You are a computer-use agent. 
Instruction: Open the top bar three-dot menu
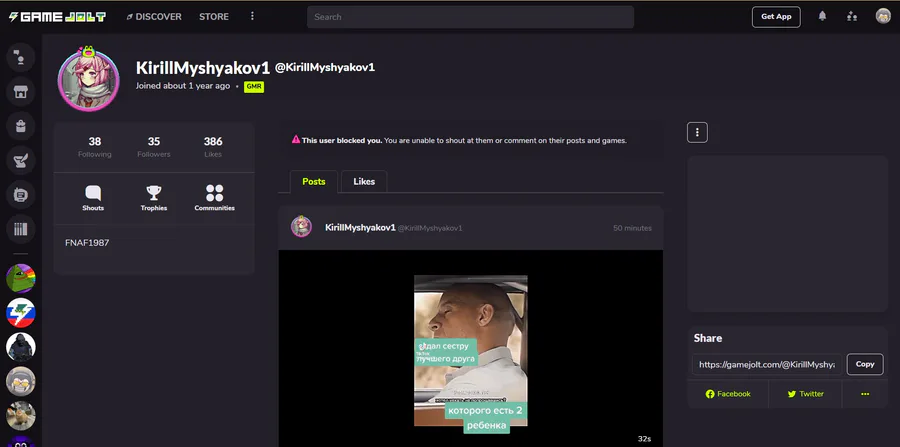point(252,16)
